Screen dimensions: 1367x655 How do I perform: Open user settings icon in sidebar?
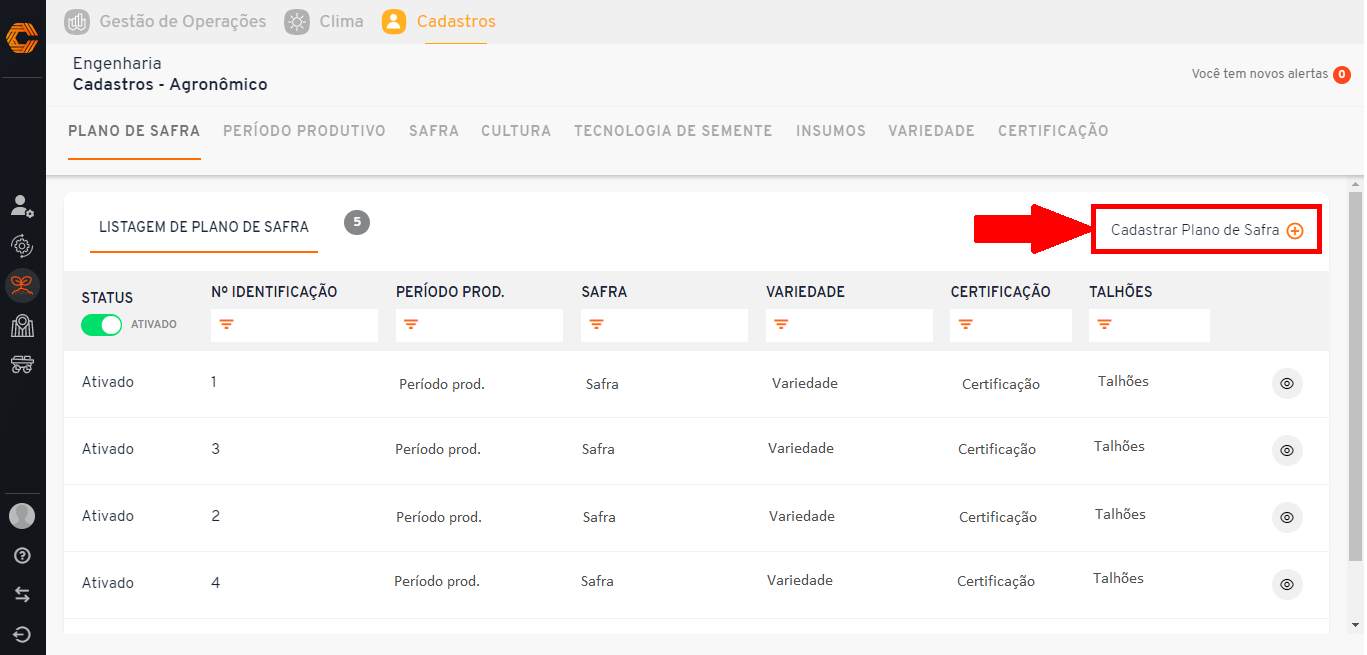click(22, 206)
